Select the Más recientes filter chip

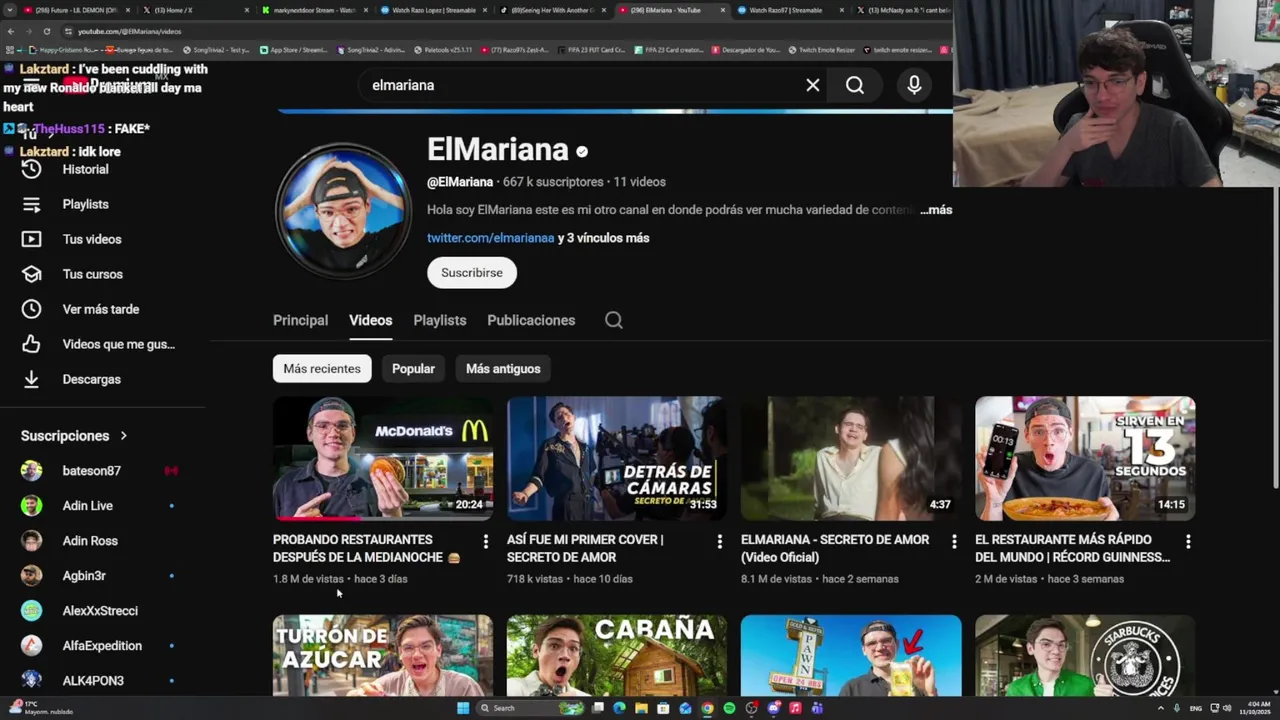coord(322,369)
